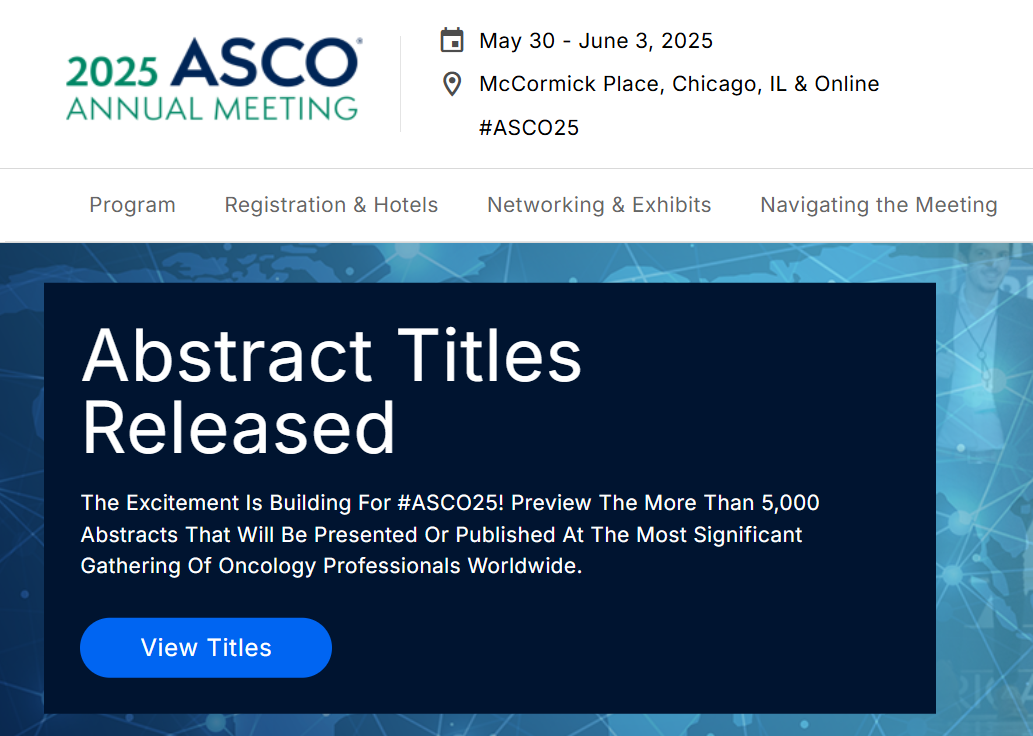Open the Registration & Hotels menu
This screenshot has height=736, width=1033.
pos(331,205)
